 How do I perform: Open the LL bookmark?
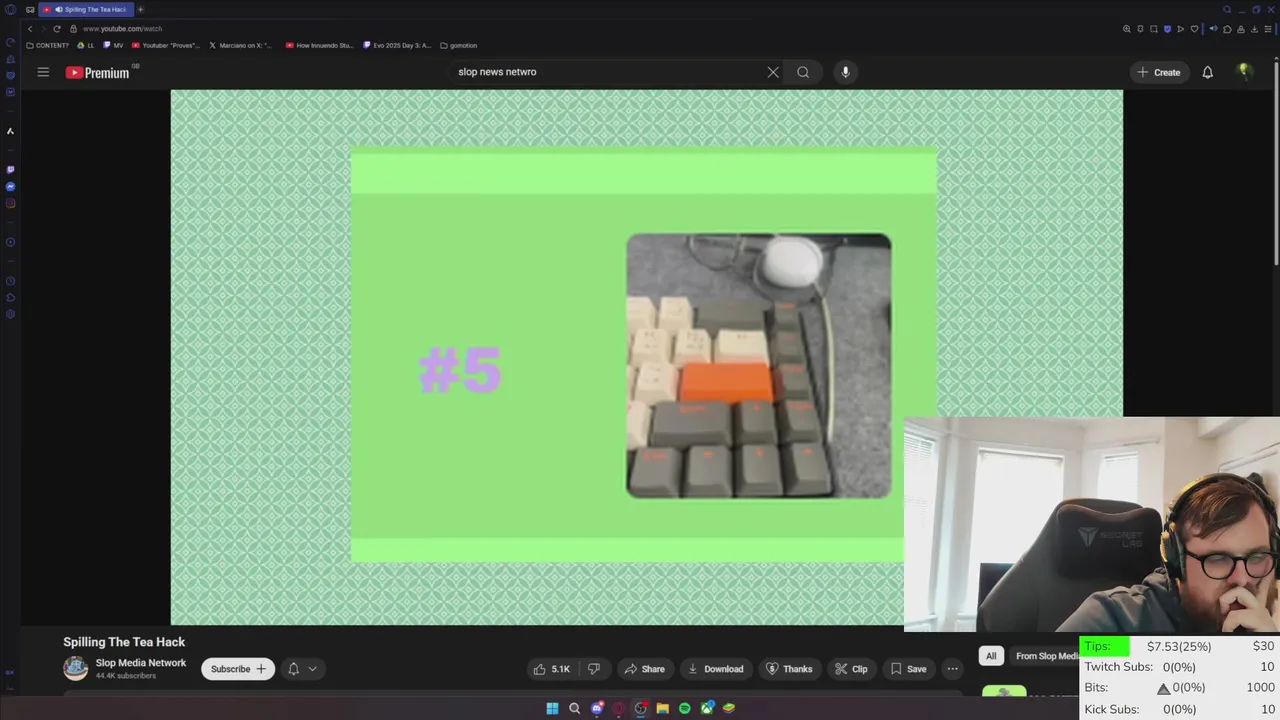point(86,45)
